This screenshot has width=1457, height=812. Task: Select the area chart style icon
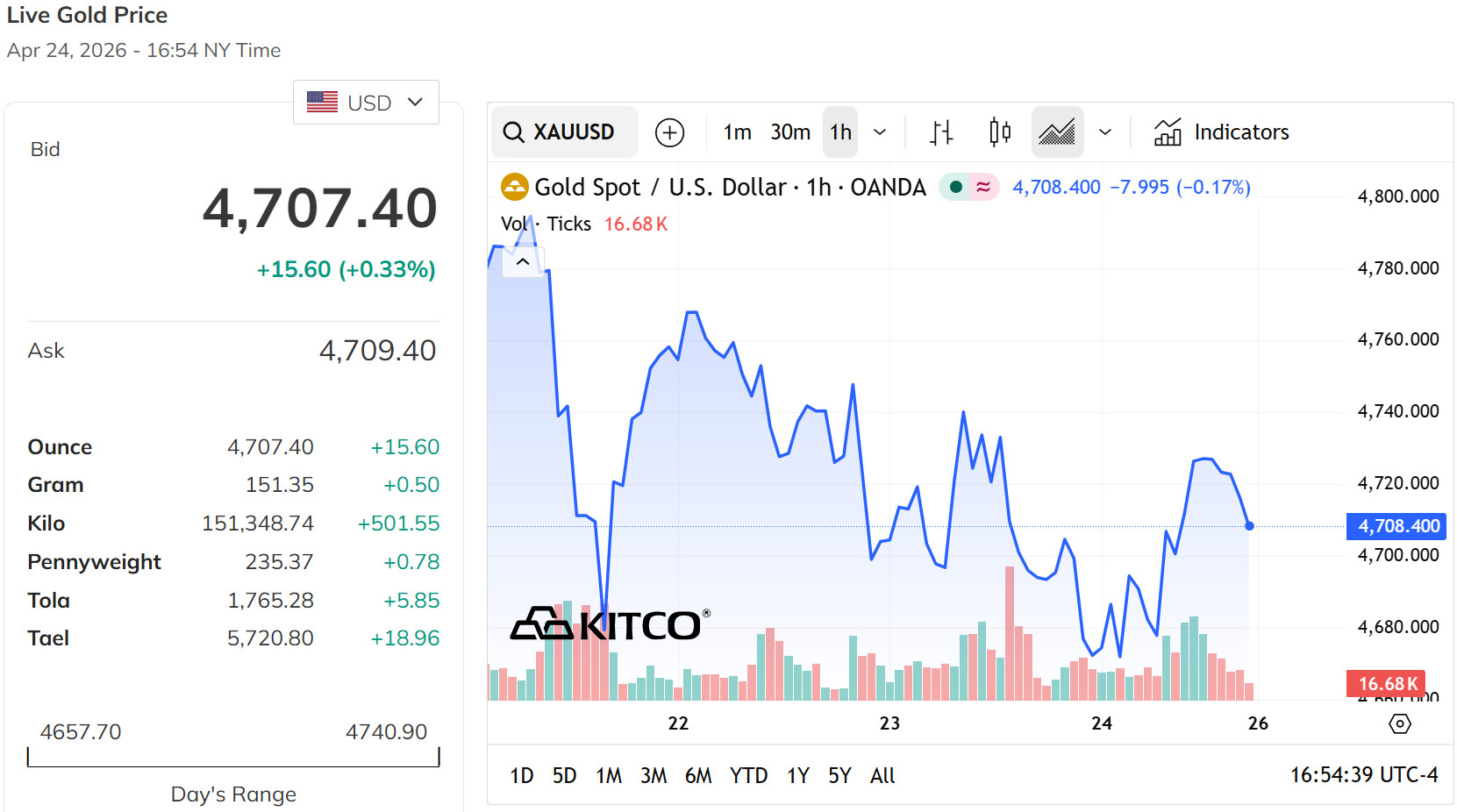1057,132
